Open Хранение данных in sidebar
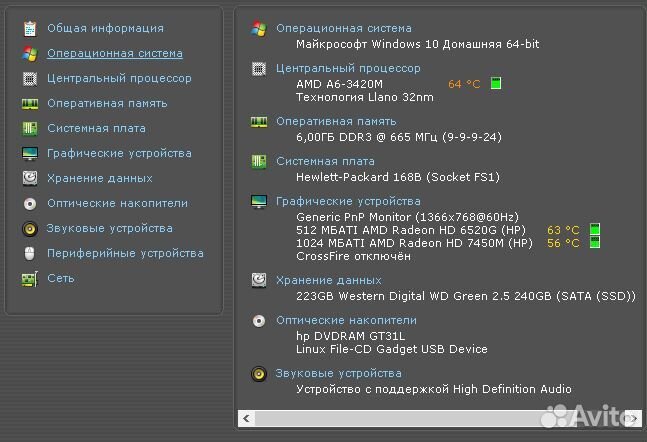This screenshot has height=442, width=647. point(100,178)
